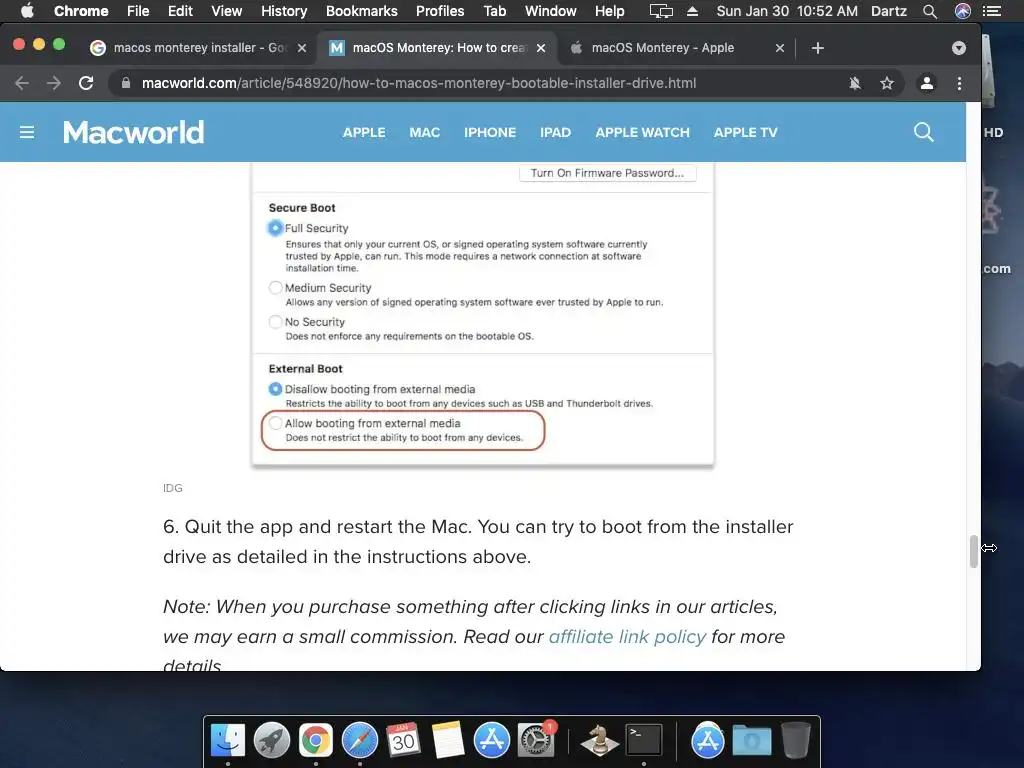Open the Chrome profile avatar
Image resolution: width=1024 pixels, height=768 pixels.
tap(926, 83)
